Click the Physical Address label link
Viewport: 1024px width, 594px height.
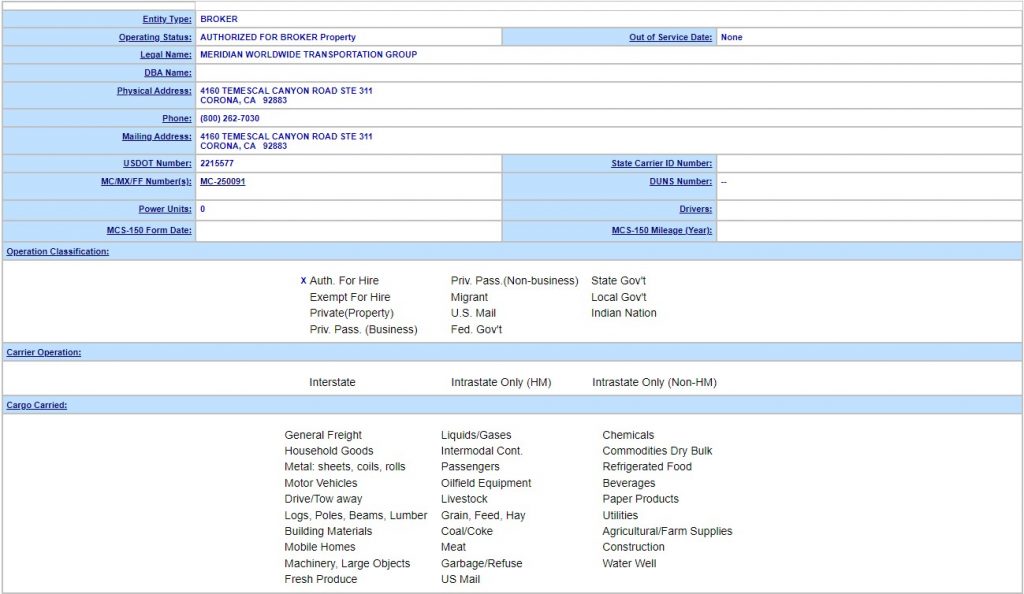pyautogui.click(x=153, y=91)
